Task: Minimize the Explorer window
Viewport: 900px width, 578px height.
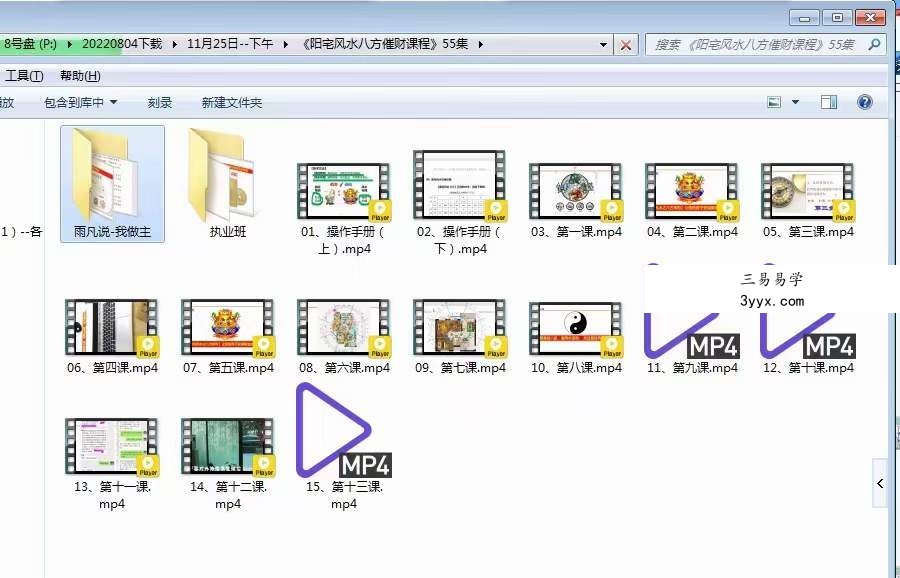Action: point(805,18)
